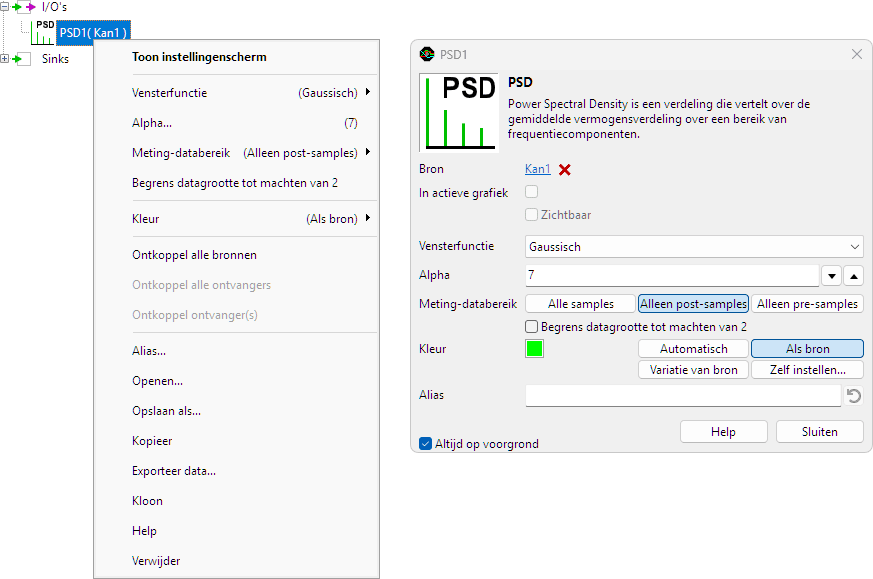This screenshot has height=579, width=873.
Task: Click Zelf instellen... color button
Action: coord(807,370)
